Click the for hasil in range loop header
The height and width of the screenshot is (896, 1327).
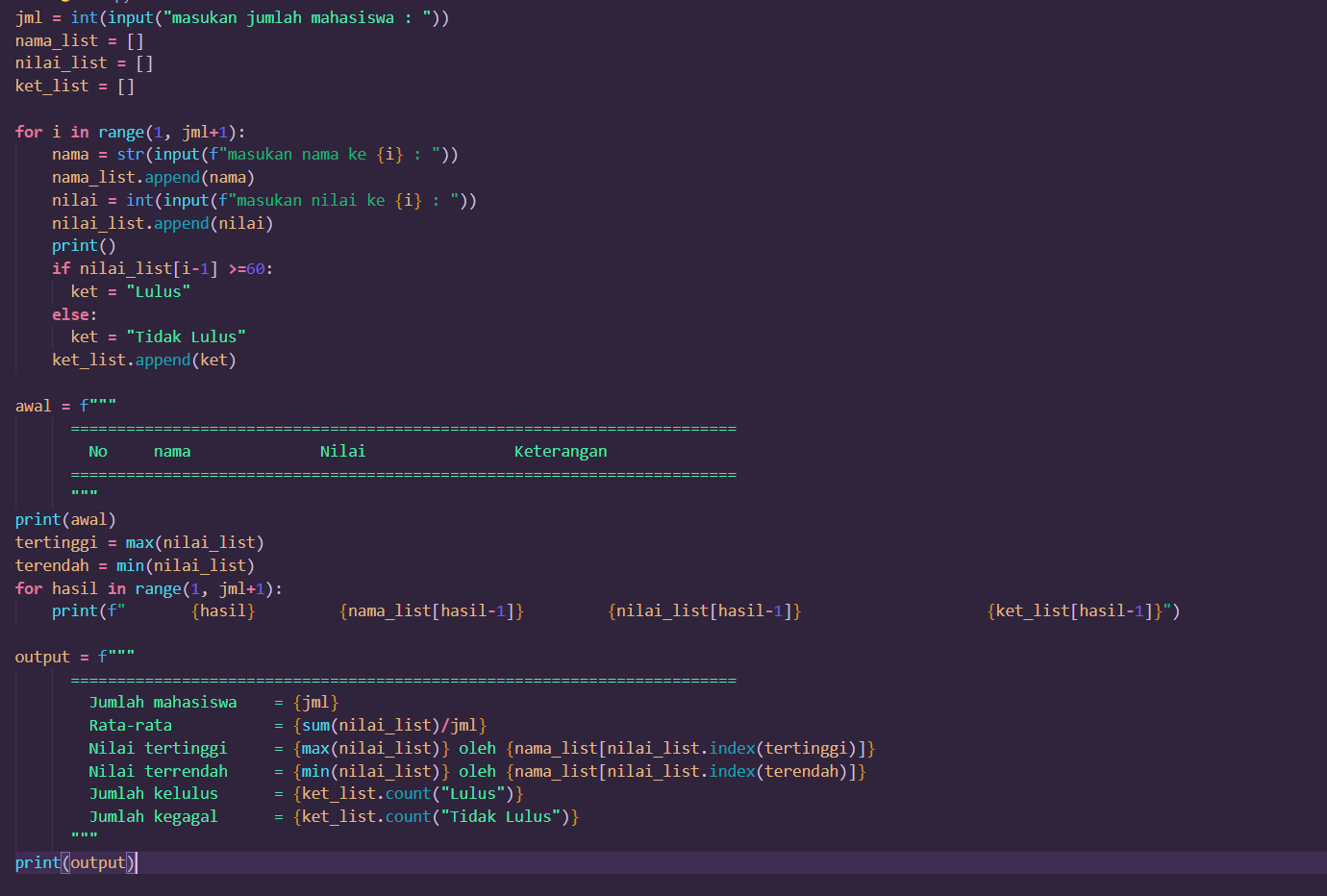tap(144, 587)
